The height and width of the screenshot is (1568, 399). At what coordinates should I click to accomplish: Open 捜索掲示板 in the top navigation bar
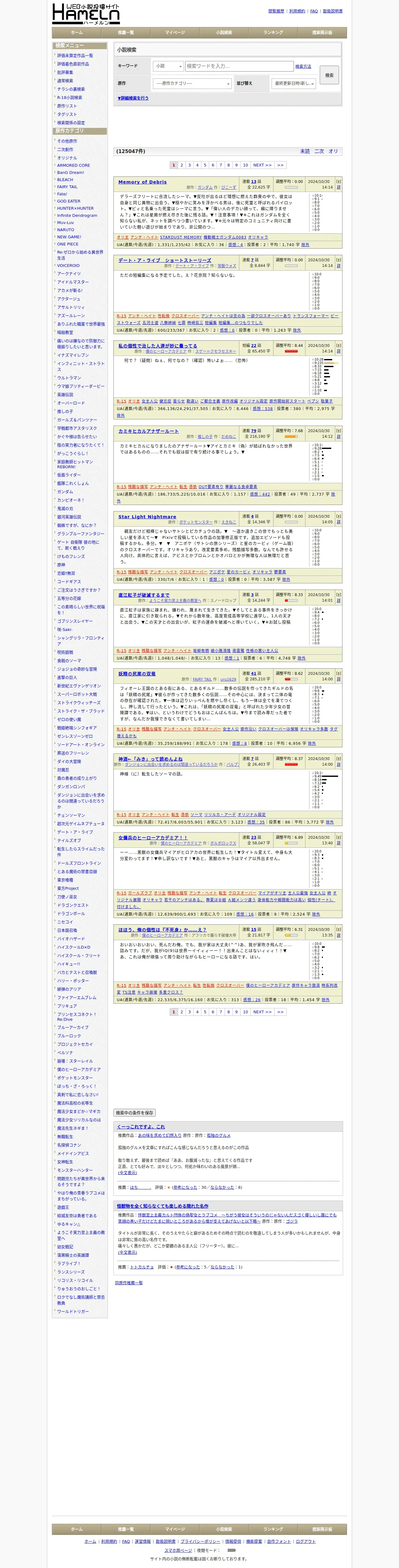coord(322,32)
